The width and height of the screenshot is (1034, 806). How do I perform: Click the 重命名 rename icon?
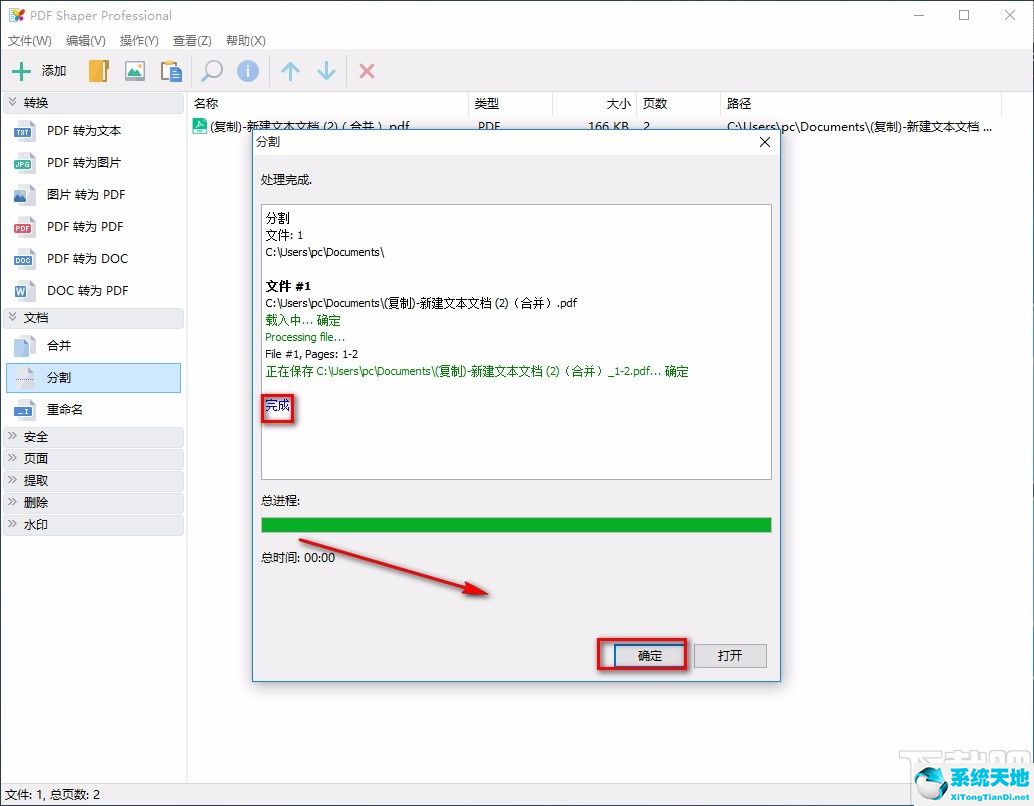pyautogui.click(x=24, y=410)
